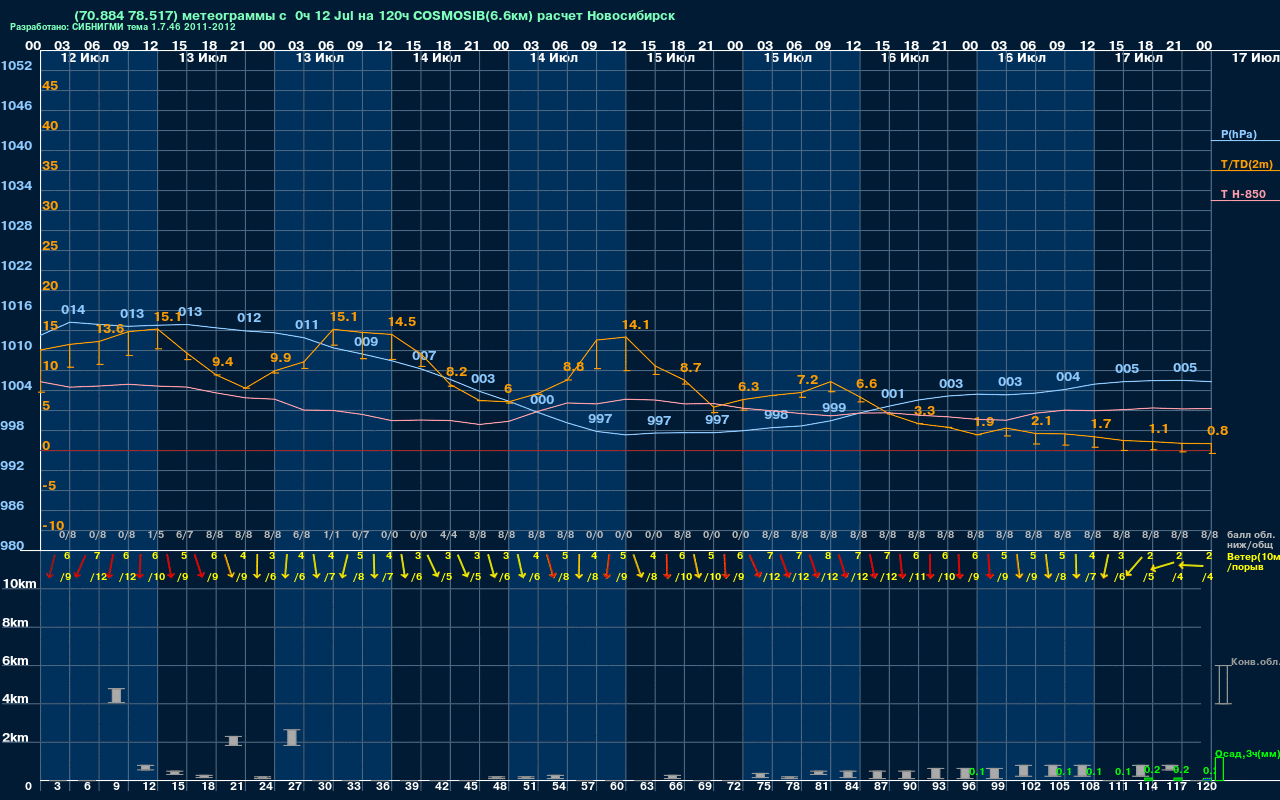Viewport: 1280px width, 800px height.
Task: Click the 001 pressure value label
Action: pos(893,394)
